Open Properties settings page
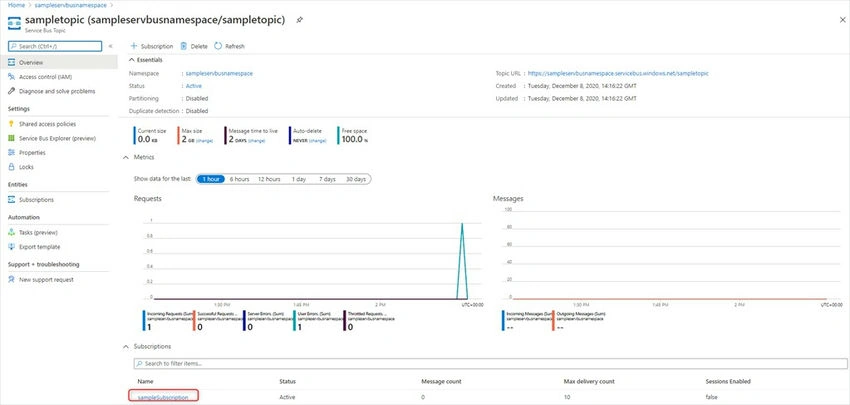Screen dimensions: 850x405 [x=33, y=153]
